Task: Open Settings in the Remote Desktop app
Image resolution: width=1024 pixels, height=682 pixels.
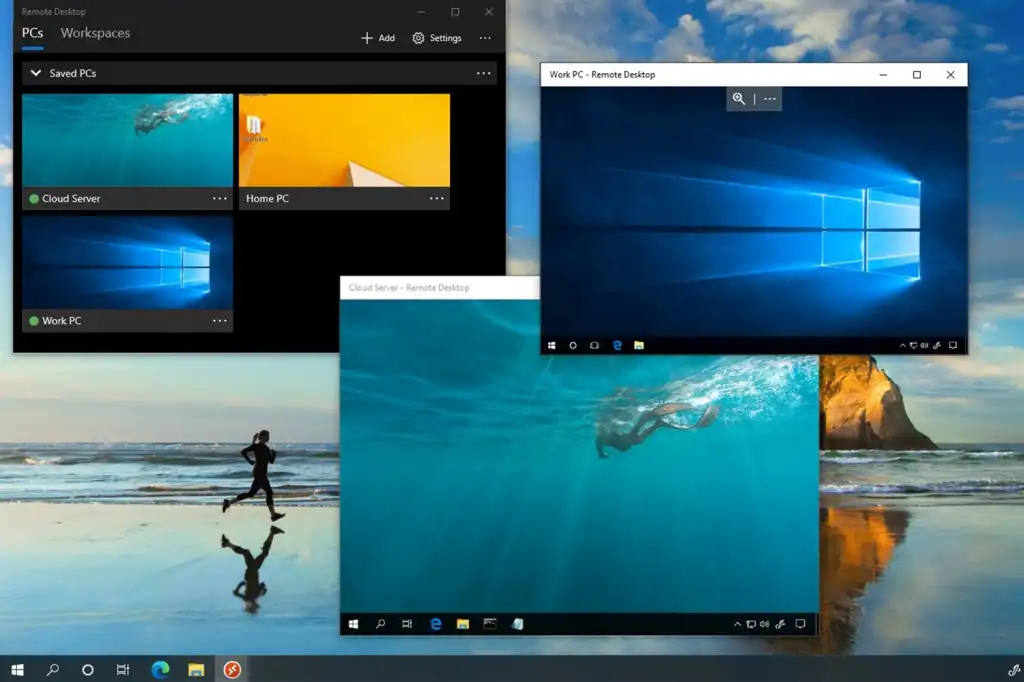Action: (437, 38)
